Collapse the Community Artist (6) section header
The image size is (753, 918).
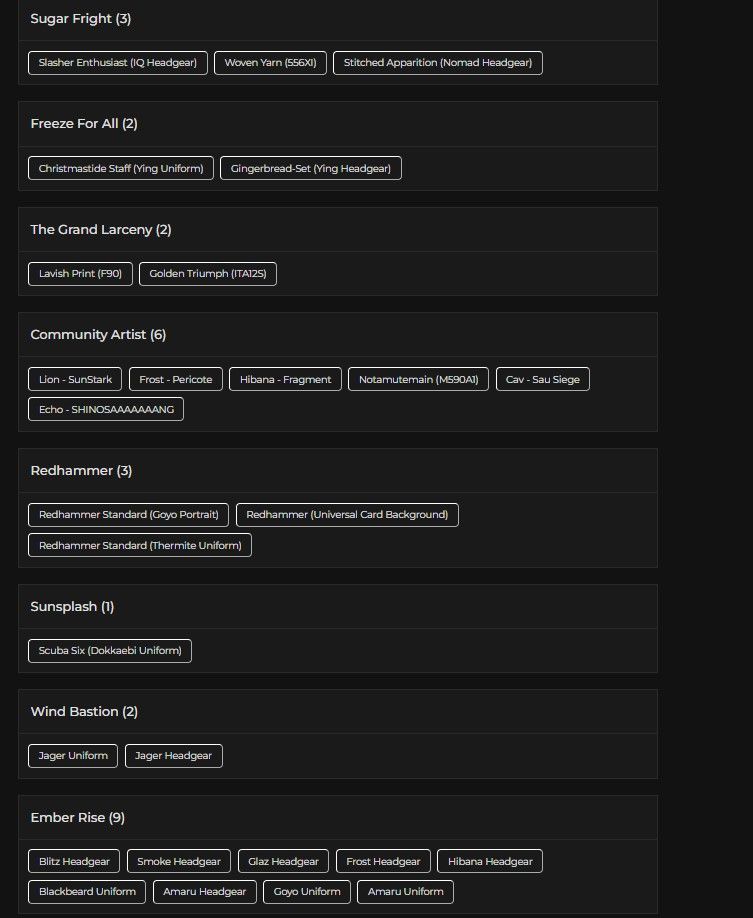338,335
